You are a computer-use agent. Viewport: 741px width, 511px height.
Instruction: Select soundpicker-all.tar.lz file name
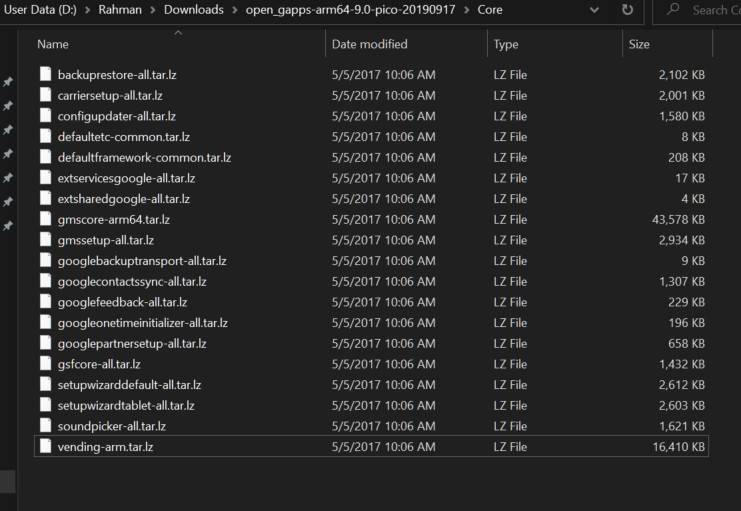point(112,426)
